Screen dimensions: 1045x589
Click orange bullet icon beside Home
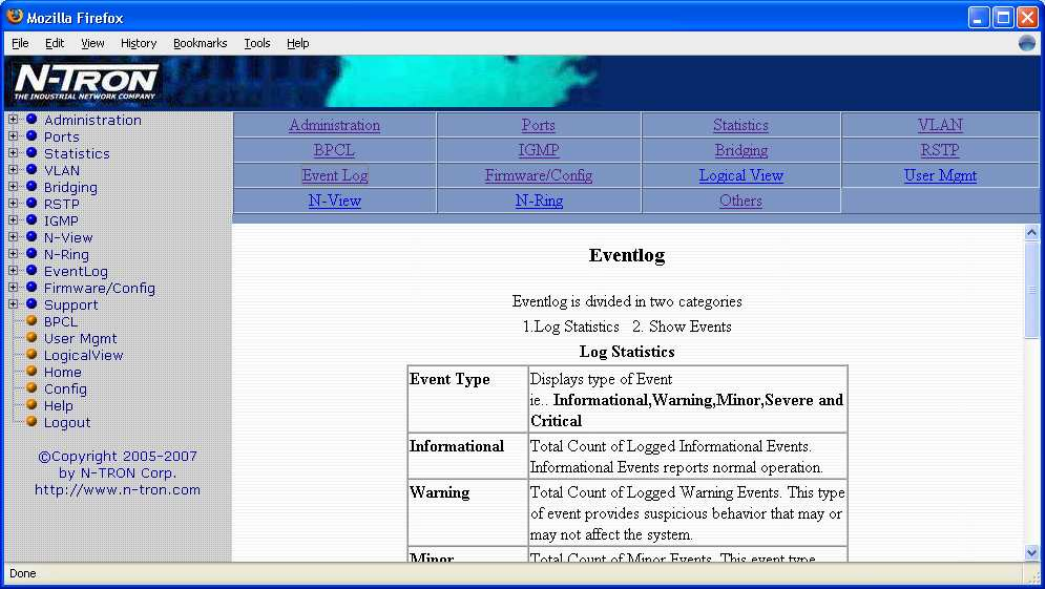click(x=31, y=371)
